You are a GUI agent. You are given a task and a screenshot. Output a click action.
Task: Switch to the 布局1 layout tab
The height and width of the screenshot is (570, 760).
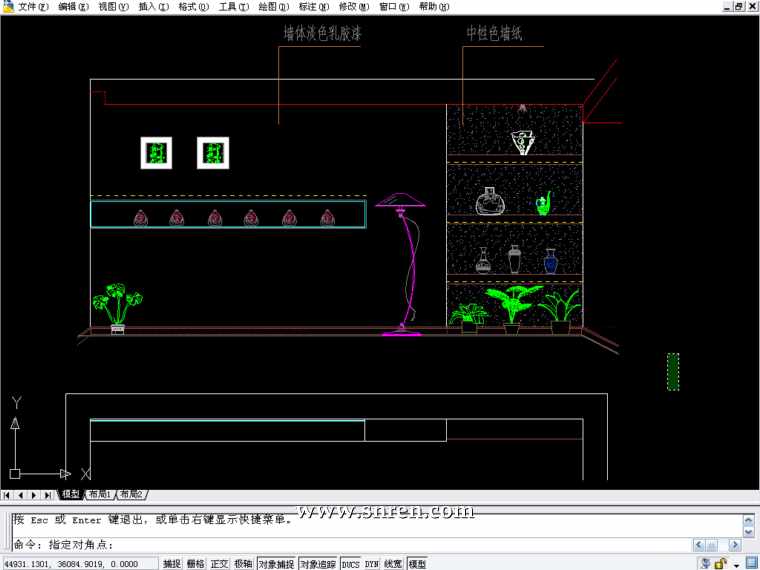pos(100,495)
